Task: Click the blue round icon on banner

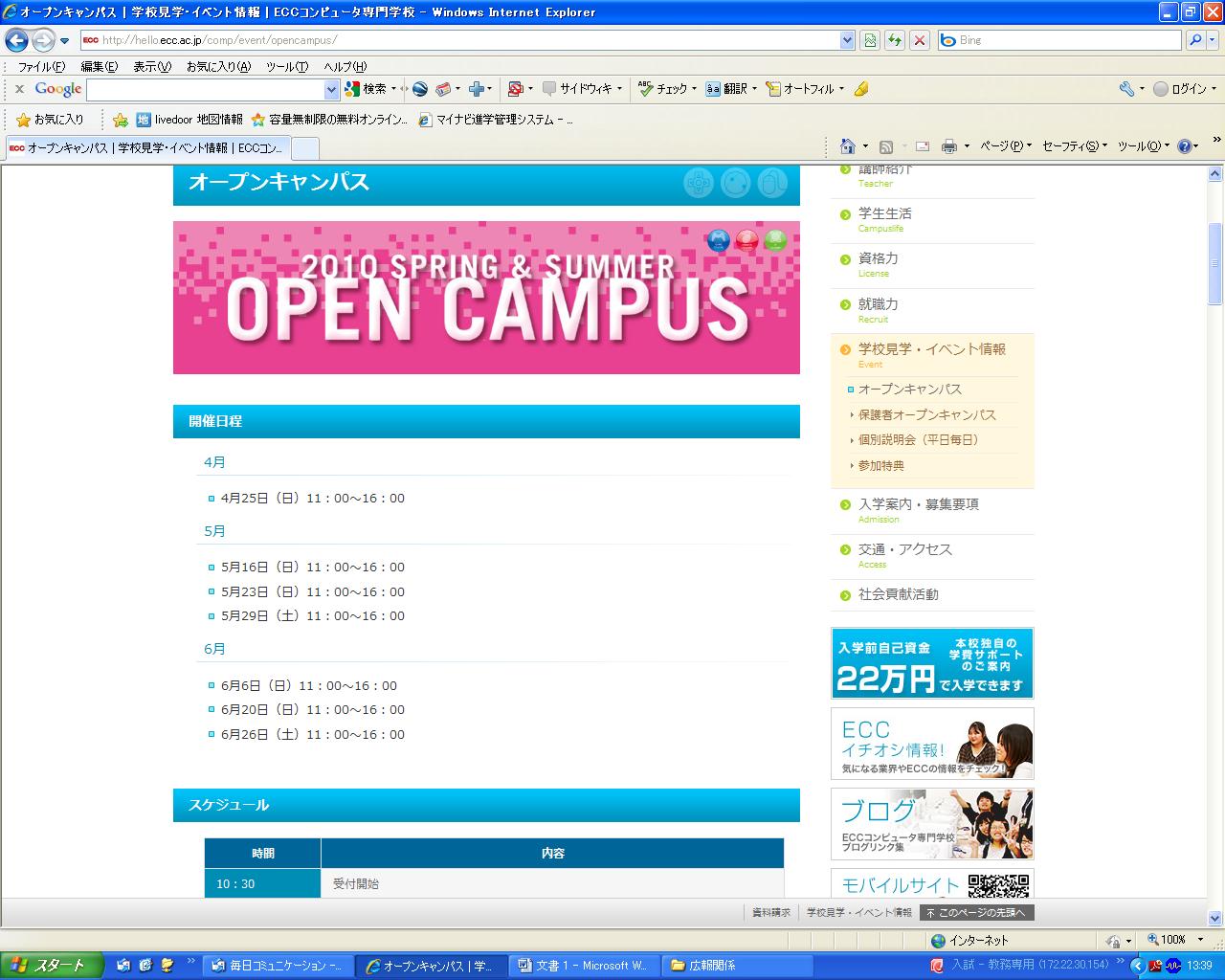Action: [x=718, y=240]
